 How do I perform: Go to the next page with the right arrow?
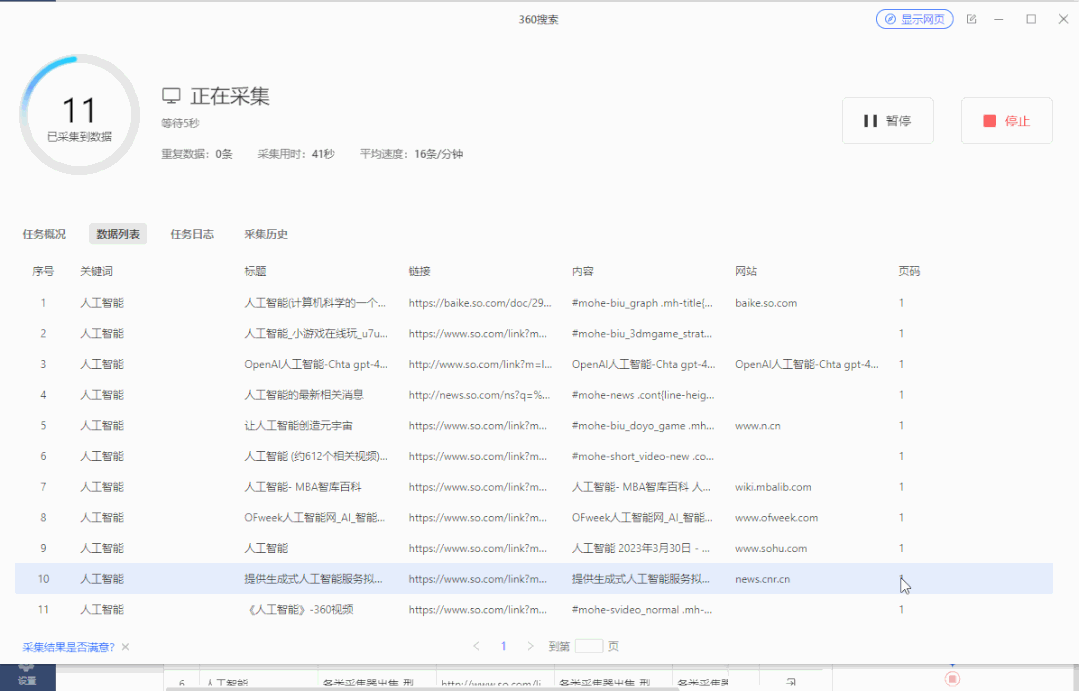[x=530, y=646]
